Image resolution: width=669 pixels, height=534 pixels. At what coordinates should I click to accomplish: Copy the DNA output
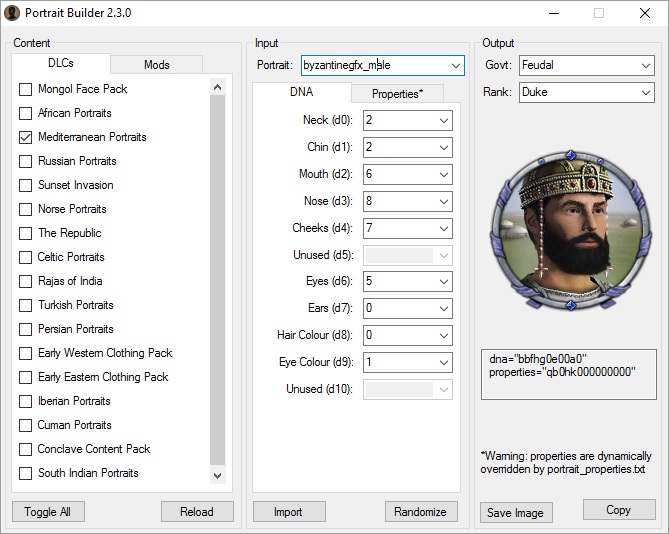(x=619, y=510)
